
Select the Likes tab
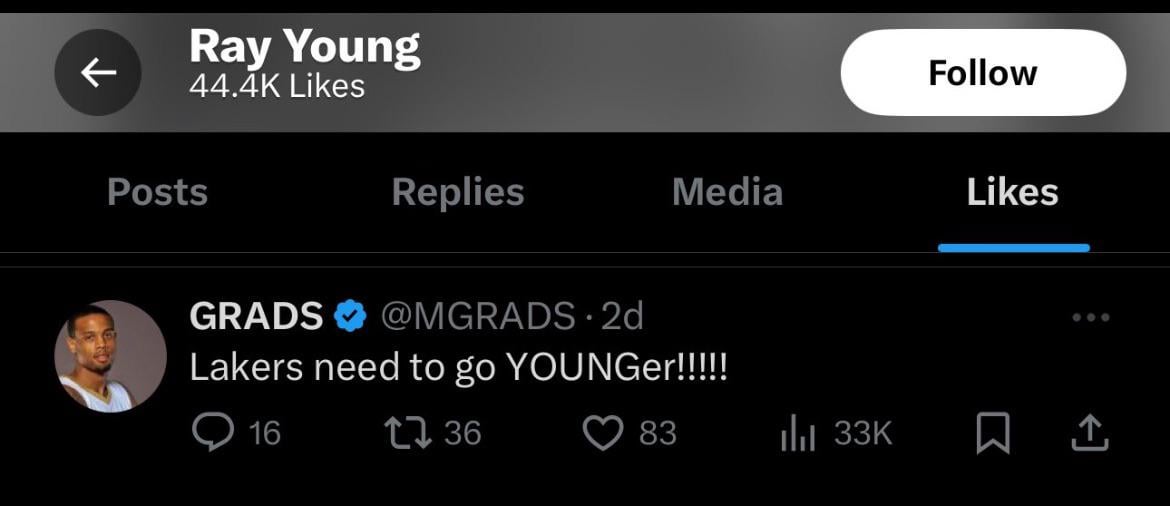pyautogui.click(x=1012, y=192)
